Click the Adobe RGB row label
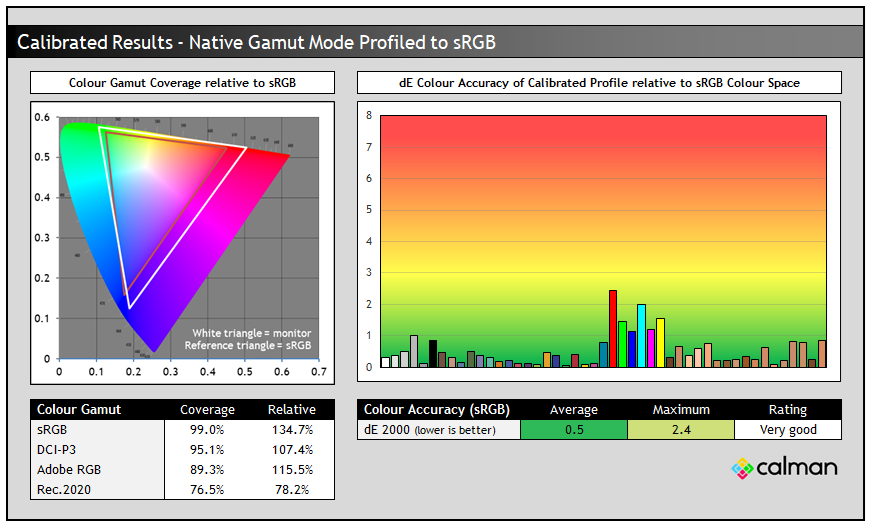 point(66,469)
